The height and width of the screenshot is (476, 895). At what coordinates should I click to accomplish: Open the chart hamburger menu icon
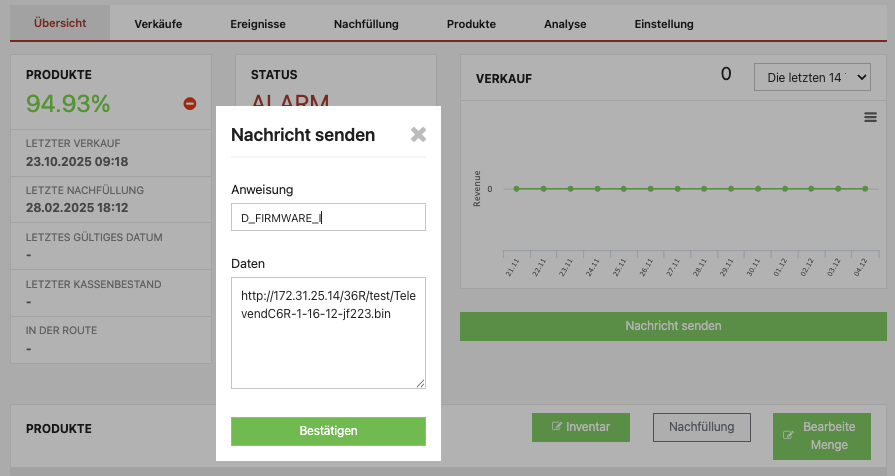coord(870,118)
